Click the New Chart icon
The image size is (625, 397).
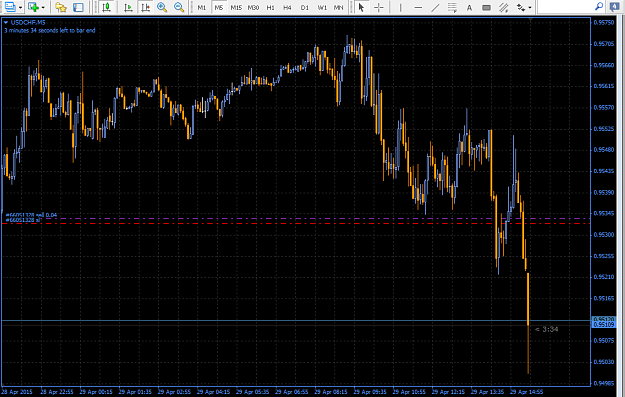[33, 7]
